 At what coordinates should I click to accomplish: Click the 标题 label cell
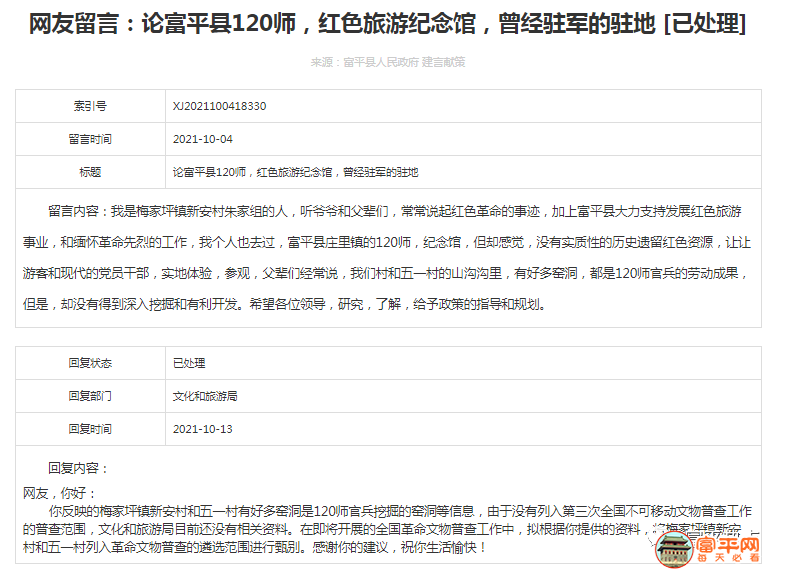point(90,172)
